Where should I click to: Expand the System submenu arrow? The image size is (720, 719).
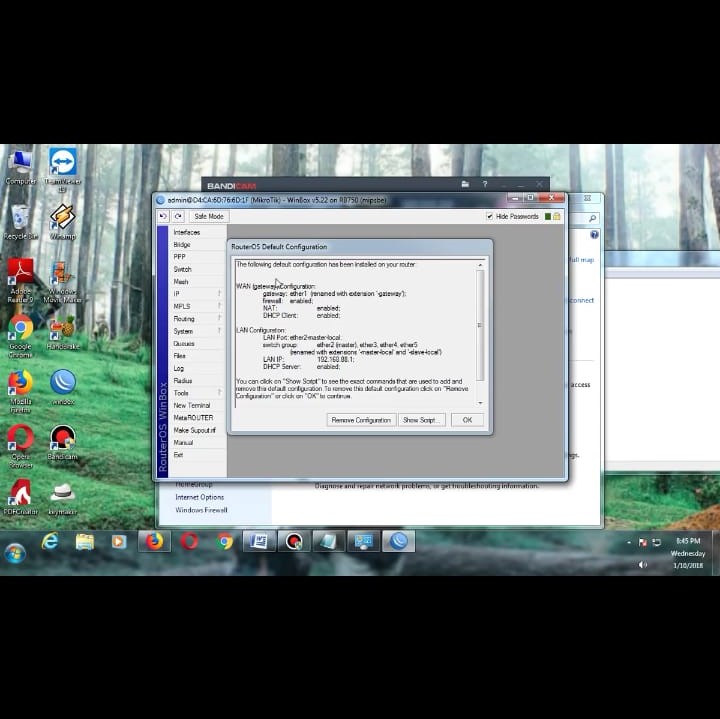pos(219,331)
